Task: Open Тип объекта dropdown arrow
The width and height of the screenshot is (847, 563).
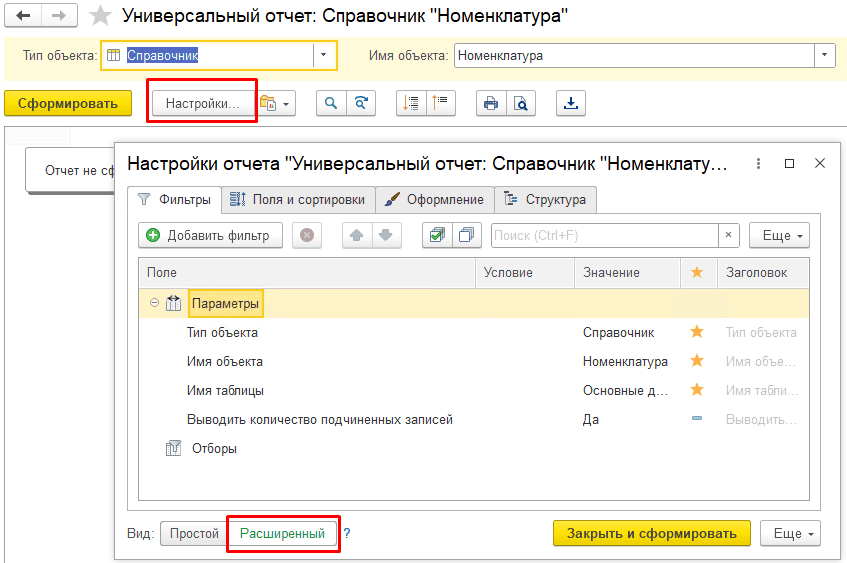Action: click(x=324, y=55)
